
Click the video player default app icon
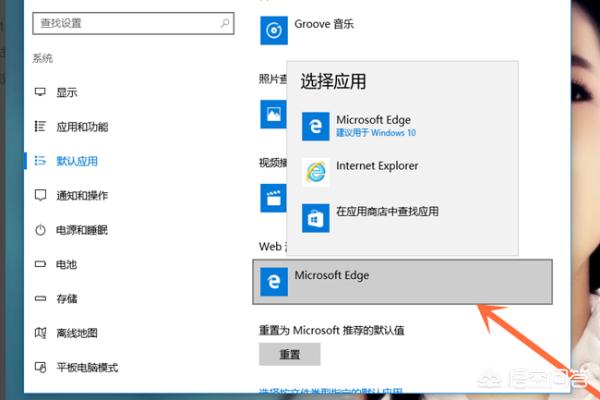(x=273, y=198)
